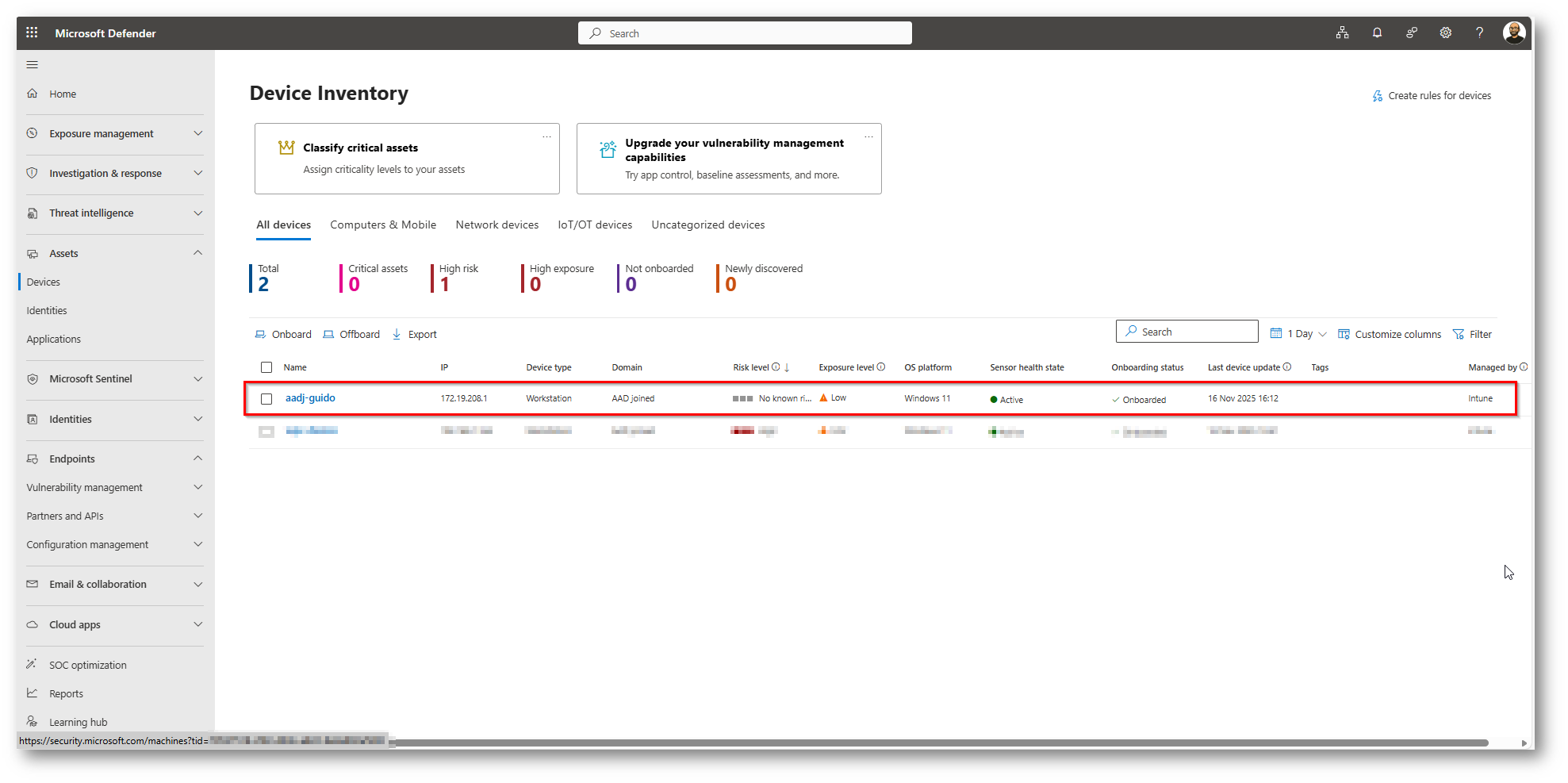Viewport: 1568px width, 783px height.
Task: Click the Managed by info icon
Action: click(x=1524, y=367)
